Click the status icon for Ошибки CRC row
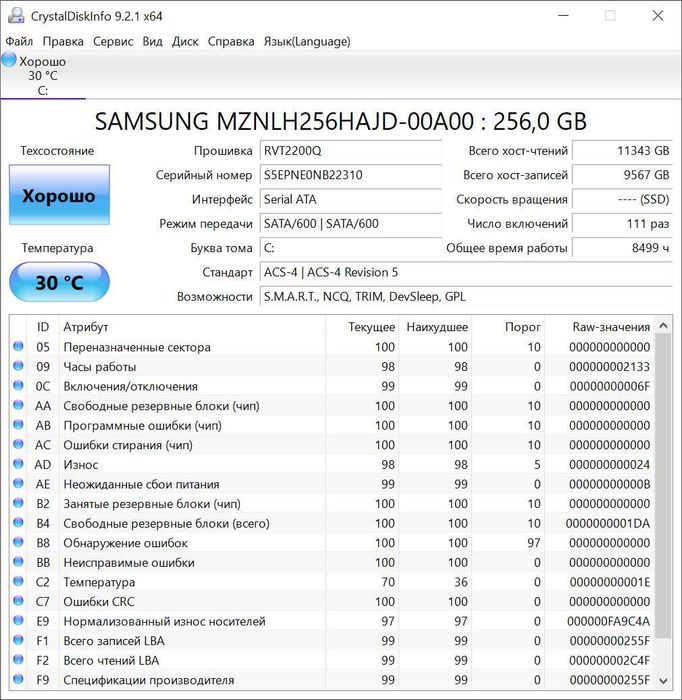The width and height of the screenshot is (682, 700). point(18,601)
